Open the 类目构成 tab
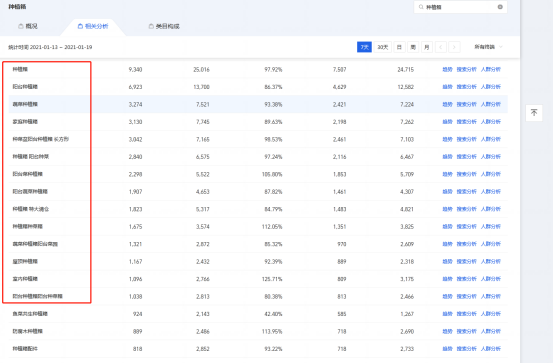The height and width of the screenshot is (364, 554). [x=164, y=26]
